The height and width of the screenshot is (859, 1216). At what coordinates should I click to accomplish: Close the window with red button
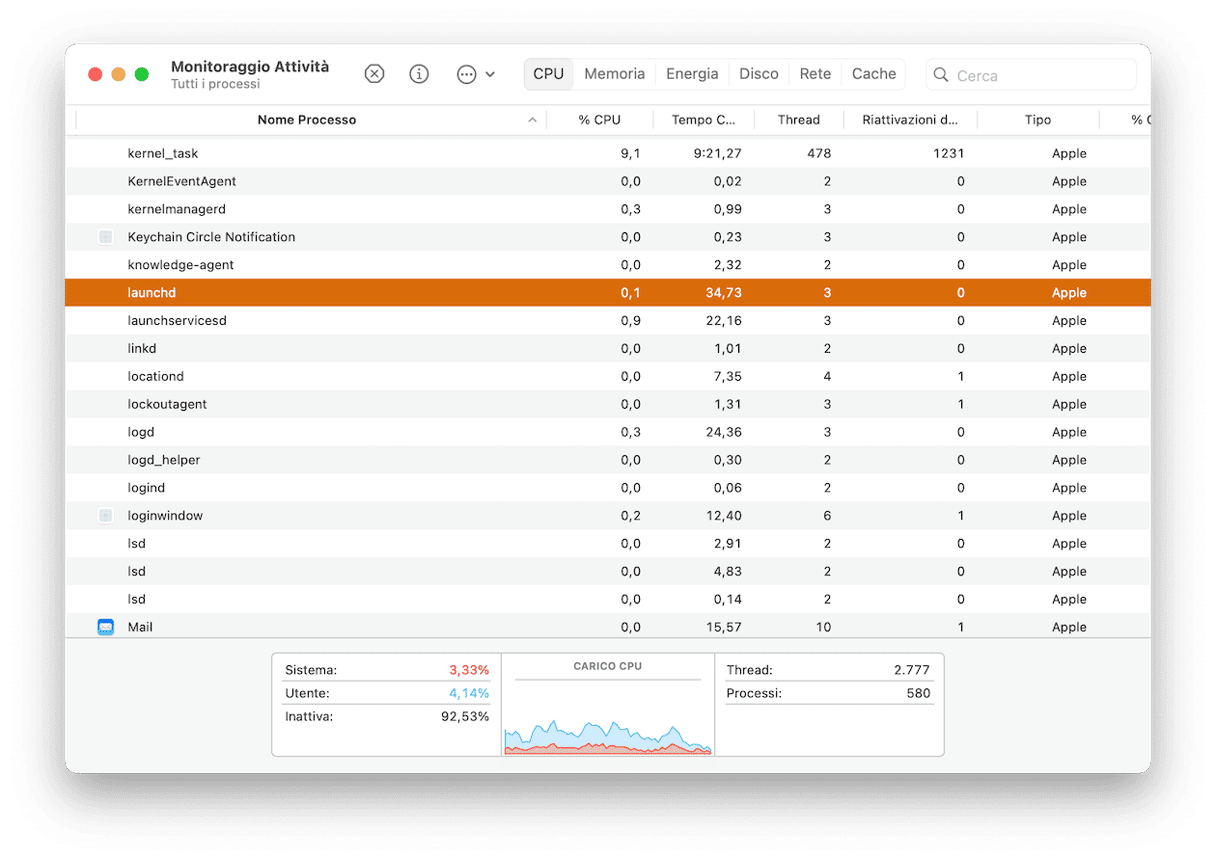pyautogui.click(x=95, y=74)
